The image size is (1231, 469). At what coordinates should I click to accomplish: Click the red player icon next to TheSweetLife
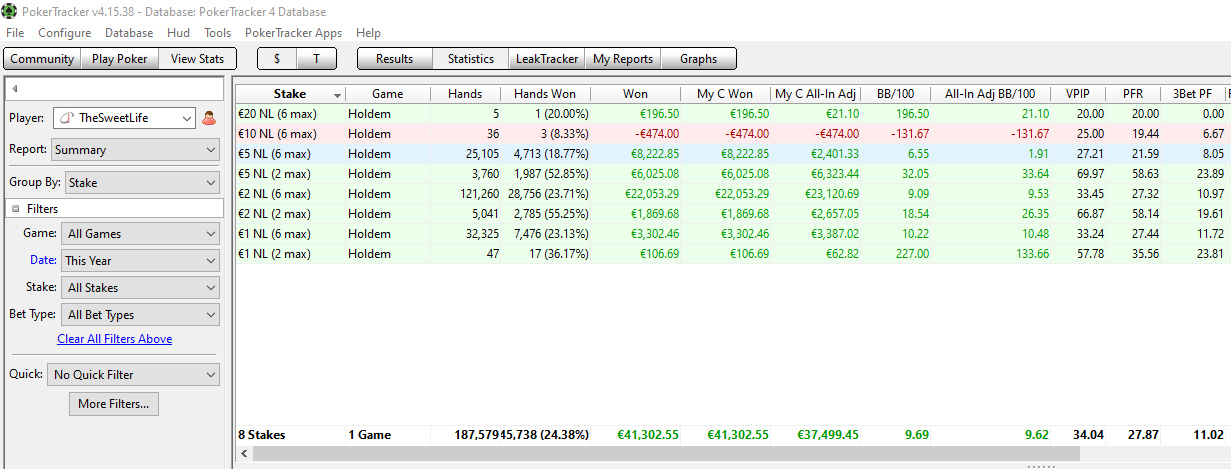point(209,118)
